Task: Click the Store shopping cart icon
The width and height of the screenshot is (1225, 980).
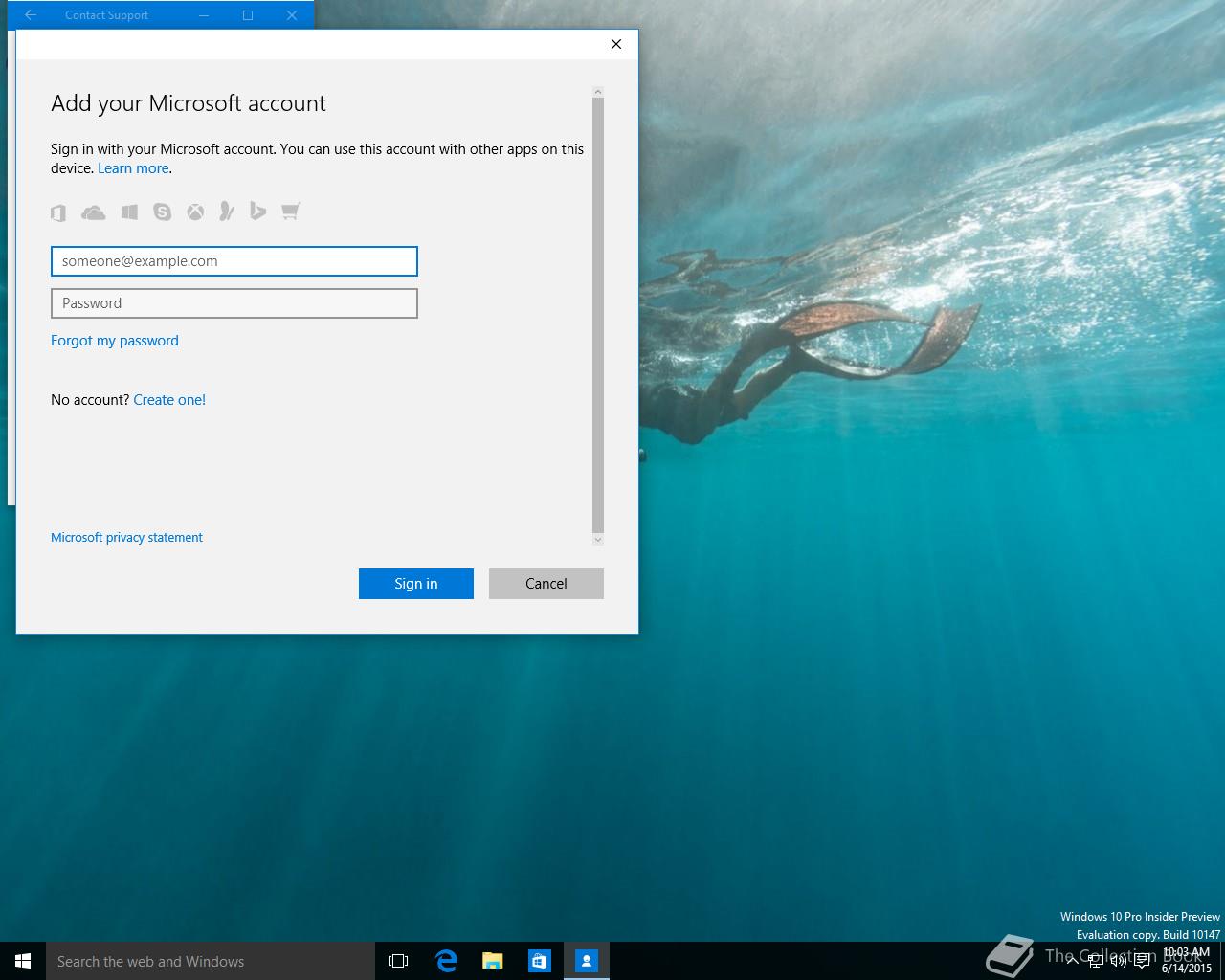Action: 290,212
